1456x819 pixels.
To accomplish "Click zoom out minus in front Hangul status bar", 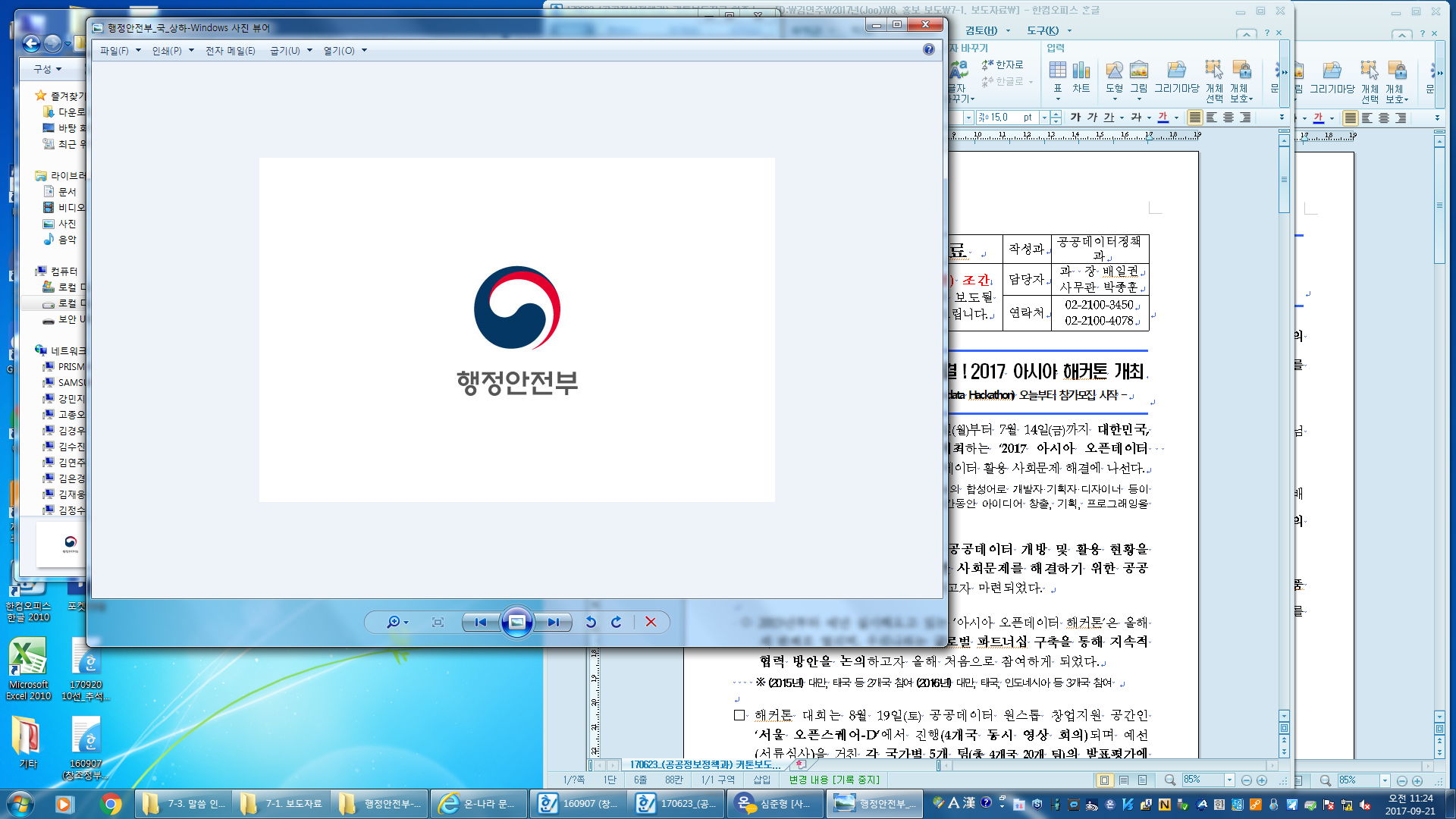I will coord(1247,780).
